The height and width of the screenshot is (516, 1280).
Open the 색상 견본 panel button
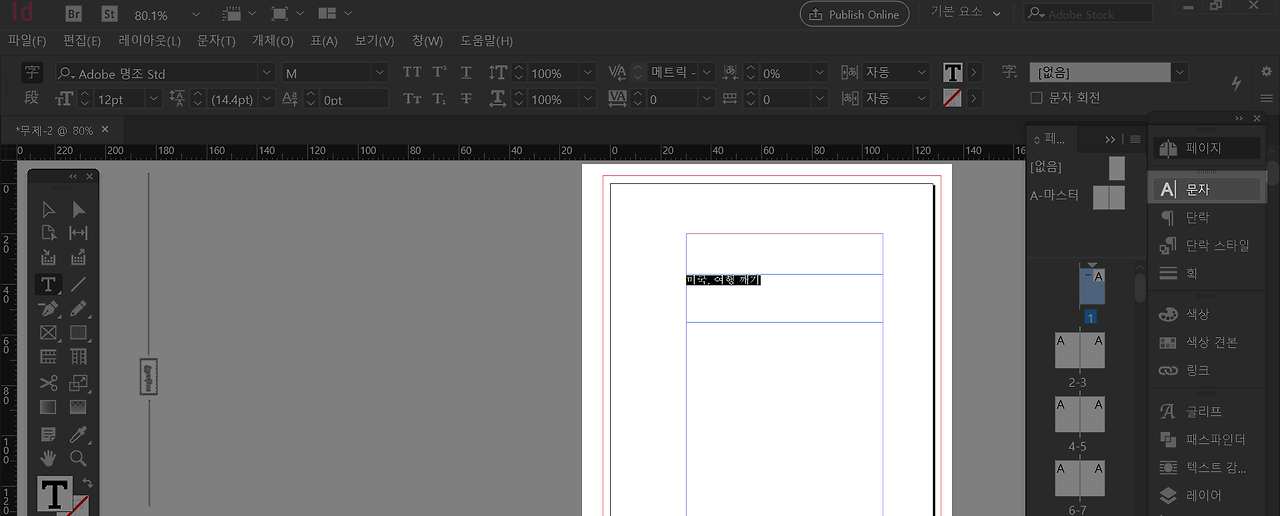(1208, 342)
